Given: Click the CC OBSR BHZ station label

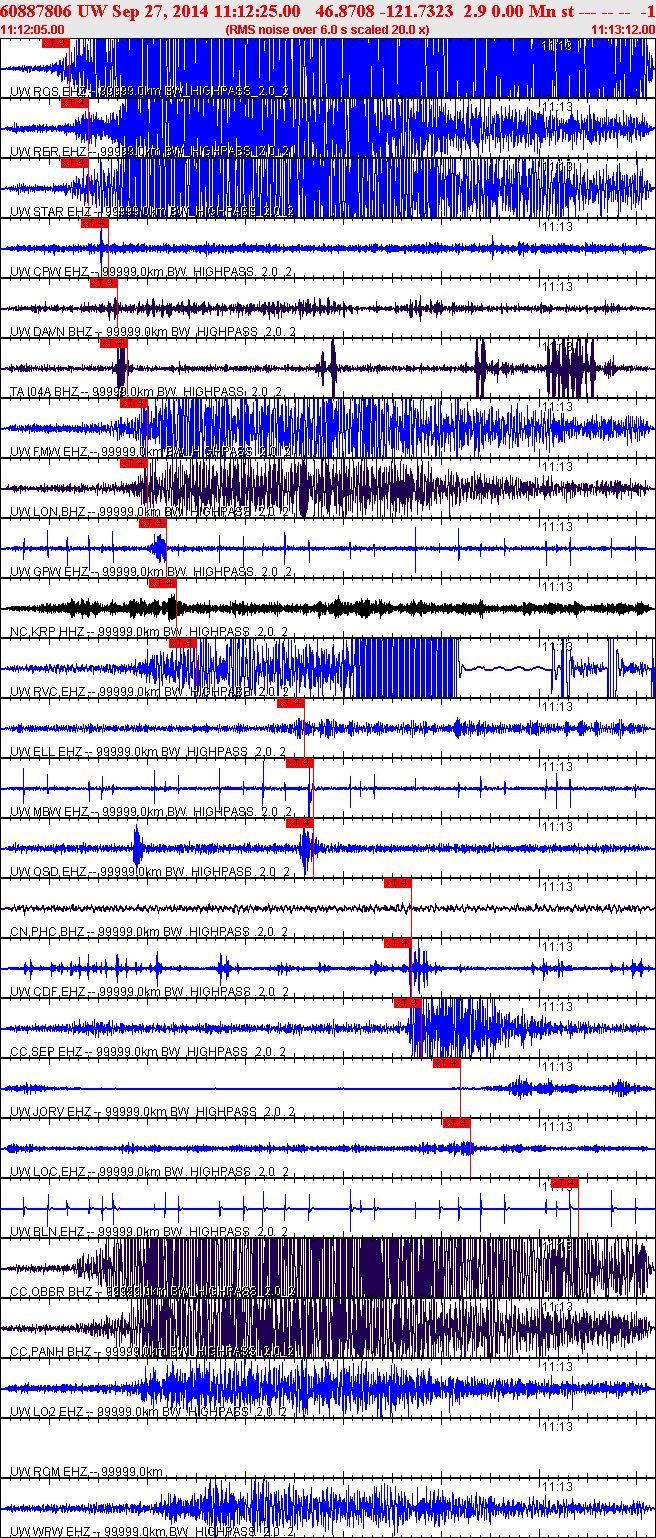Looking at the screenshot, I should (x=52, y=1292).
